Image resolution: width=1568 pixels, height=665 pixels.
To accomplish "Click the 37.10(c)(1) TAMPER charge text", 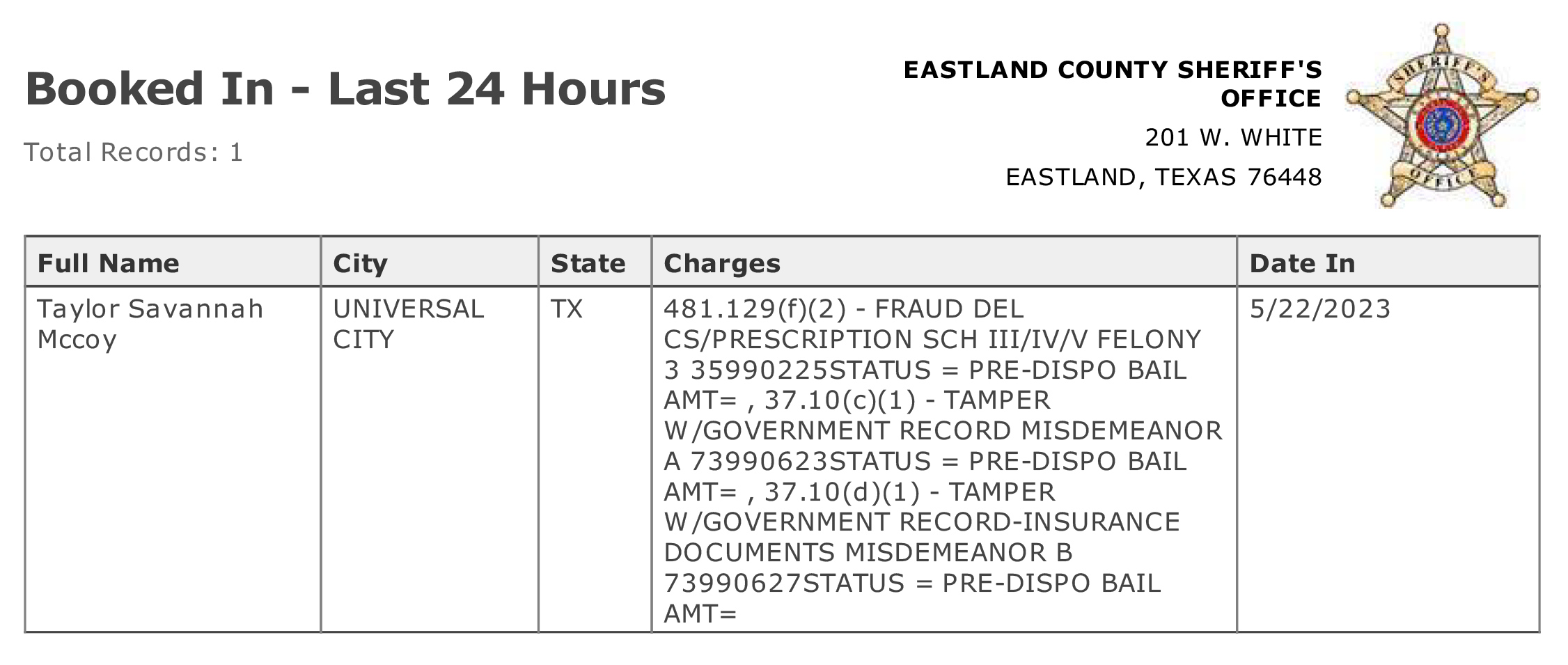I will 907,400.
